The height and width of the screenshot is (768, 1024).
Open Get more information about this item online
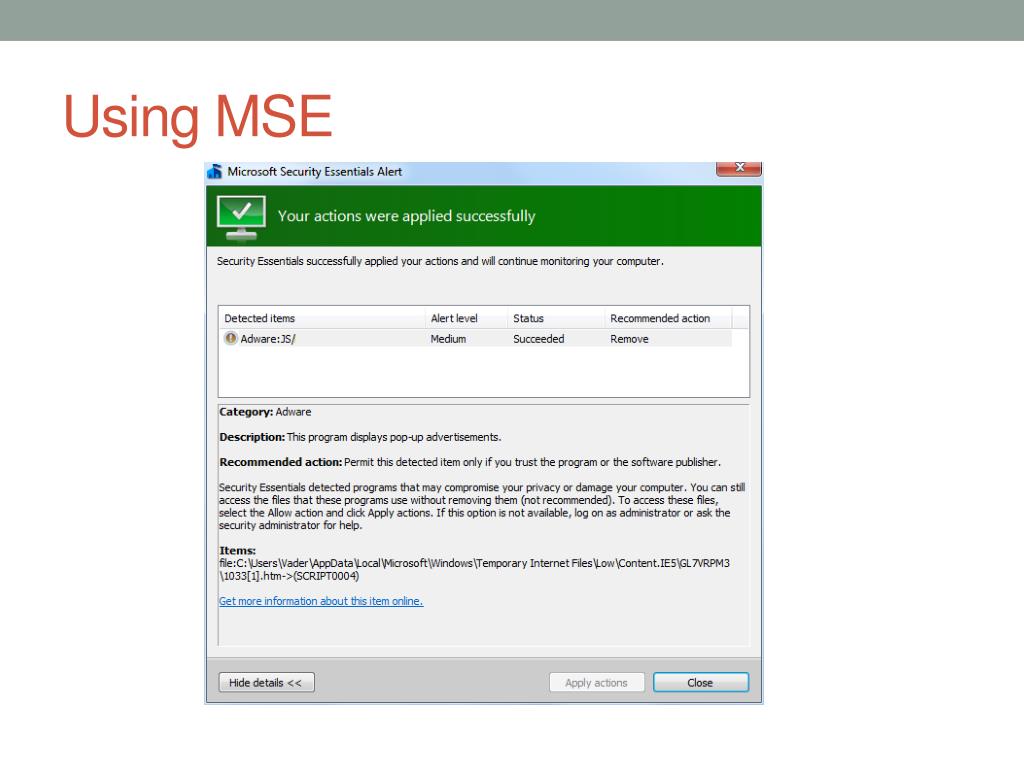point(321,601)
